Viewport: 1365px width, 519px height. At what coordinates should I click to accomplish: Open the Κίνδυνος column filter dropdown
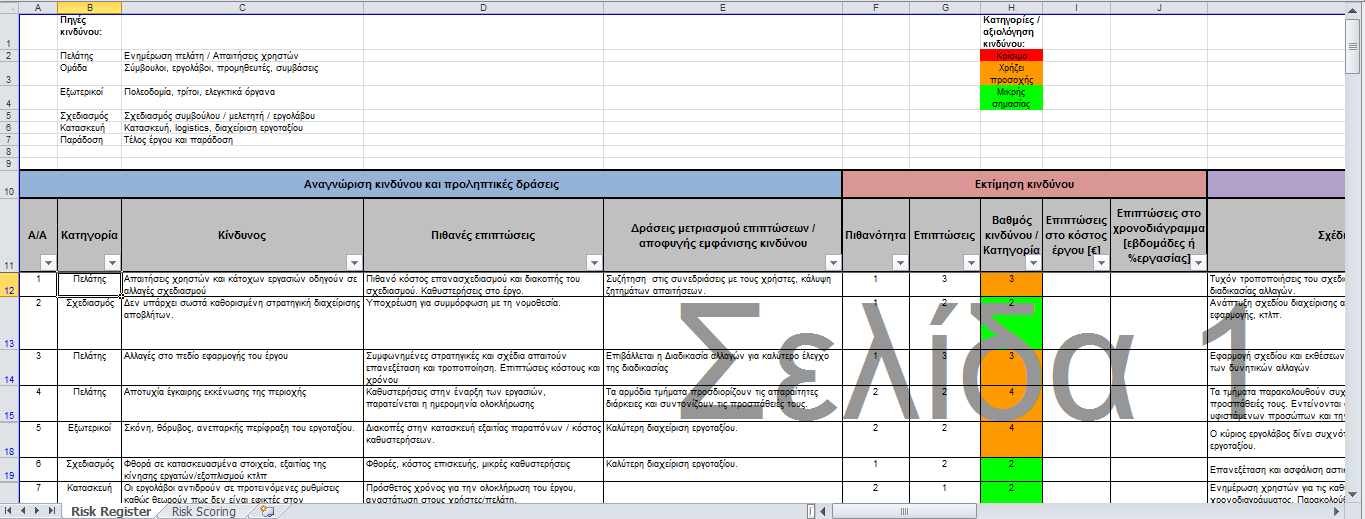352,262
